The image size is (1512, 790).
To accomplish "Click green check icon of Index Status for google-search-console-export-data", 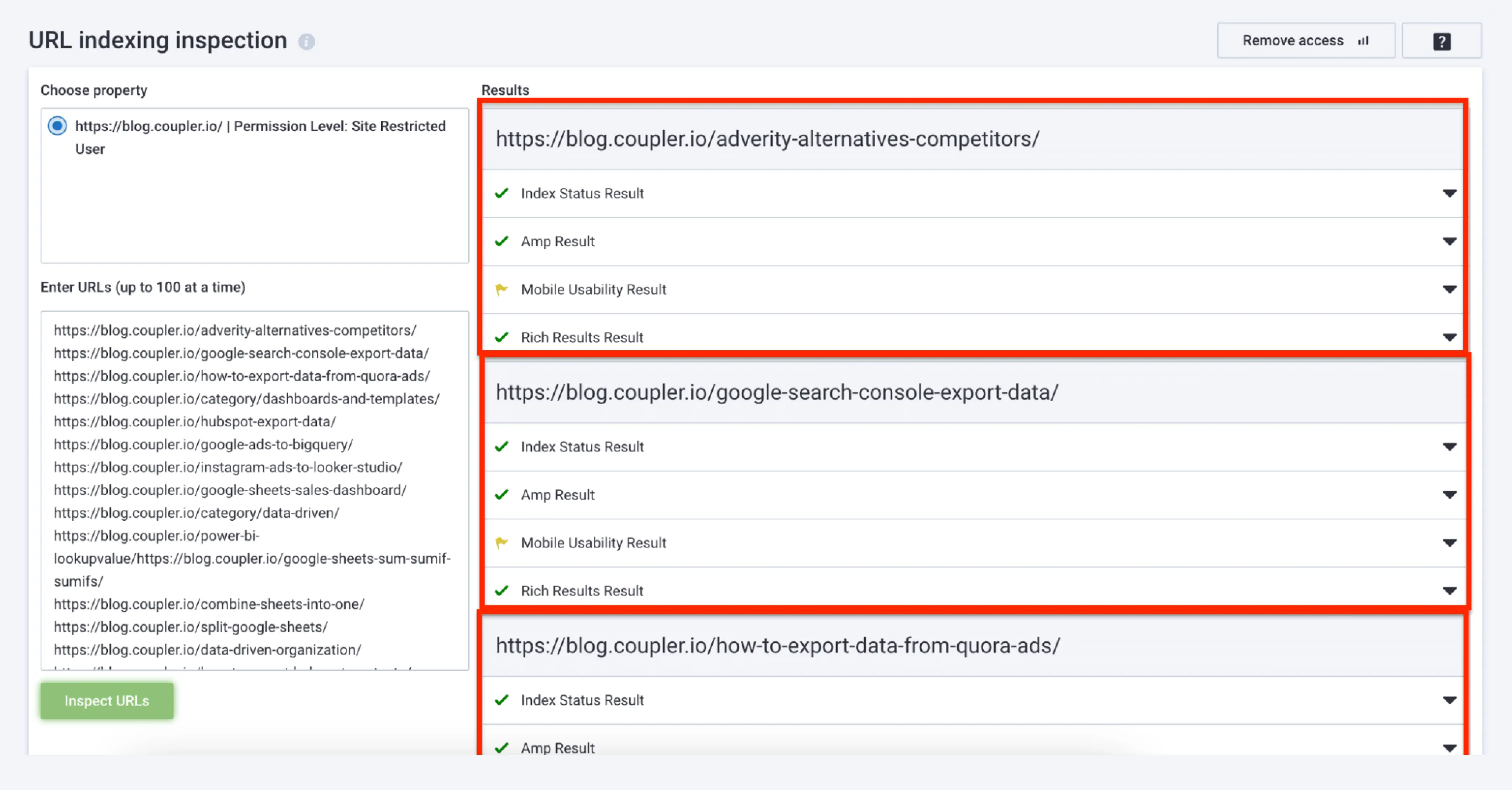I will [501, 446].
